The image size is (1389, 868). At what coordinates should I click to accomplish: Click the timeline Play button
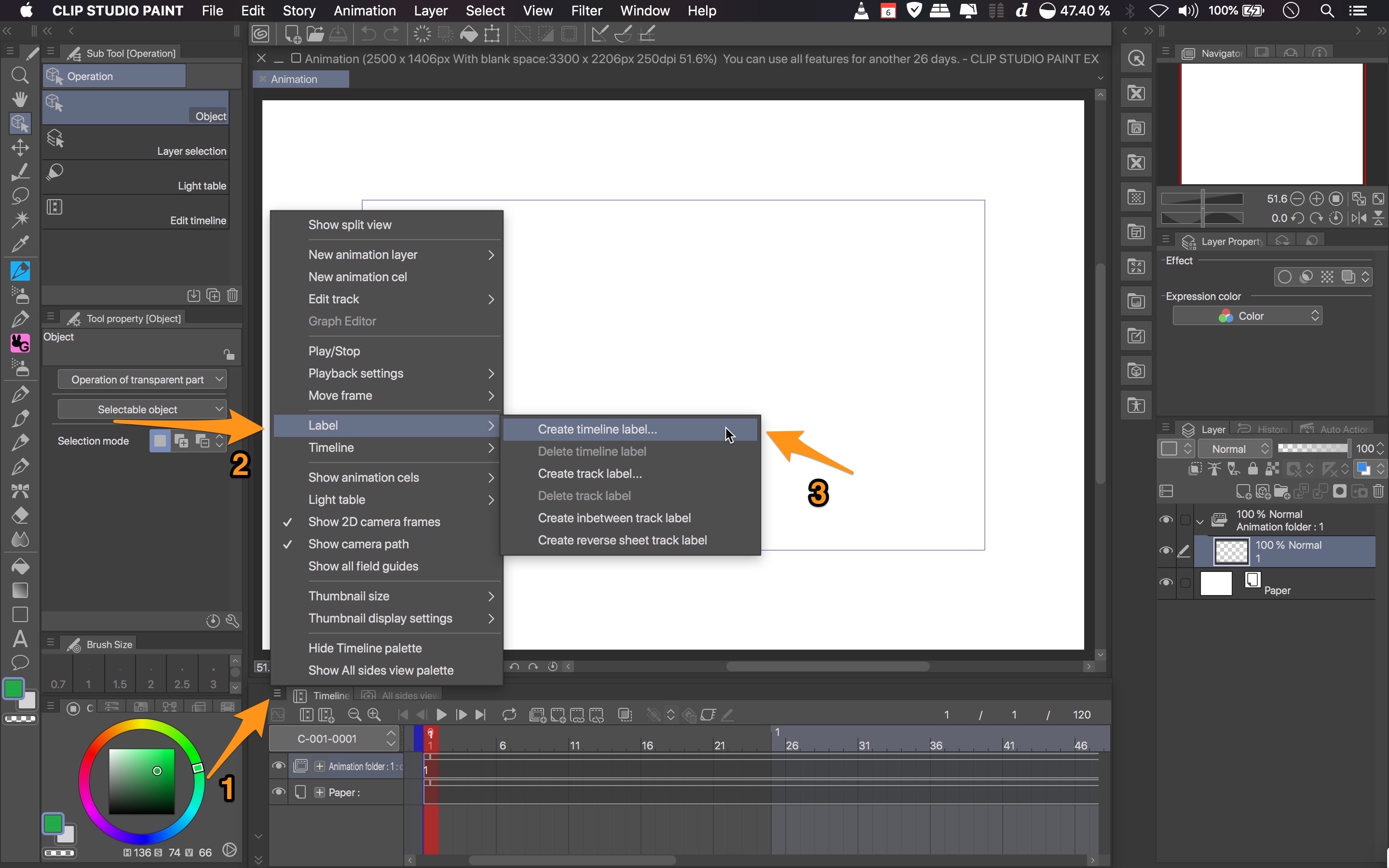pos(441,715)
